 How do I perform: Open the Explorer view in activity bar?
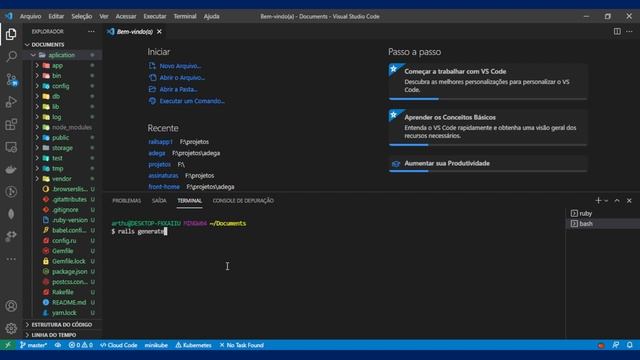click(11, 34)
